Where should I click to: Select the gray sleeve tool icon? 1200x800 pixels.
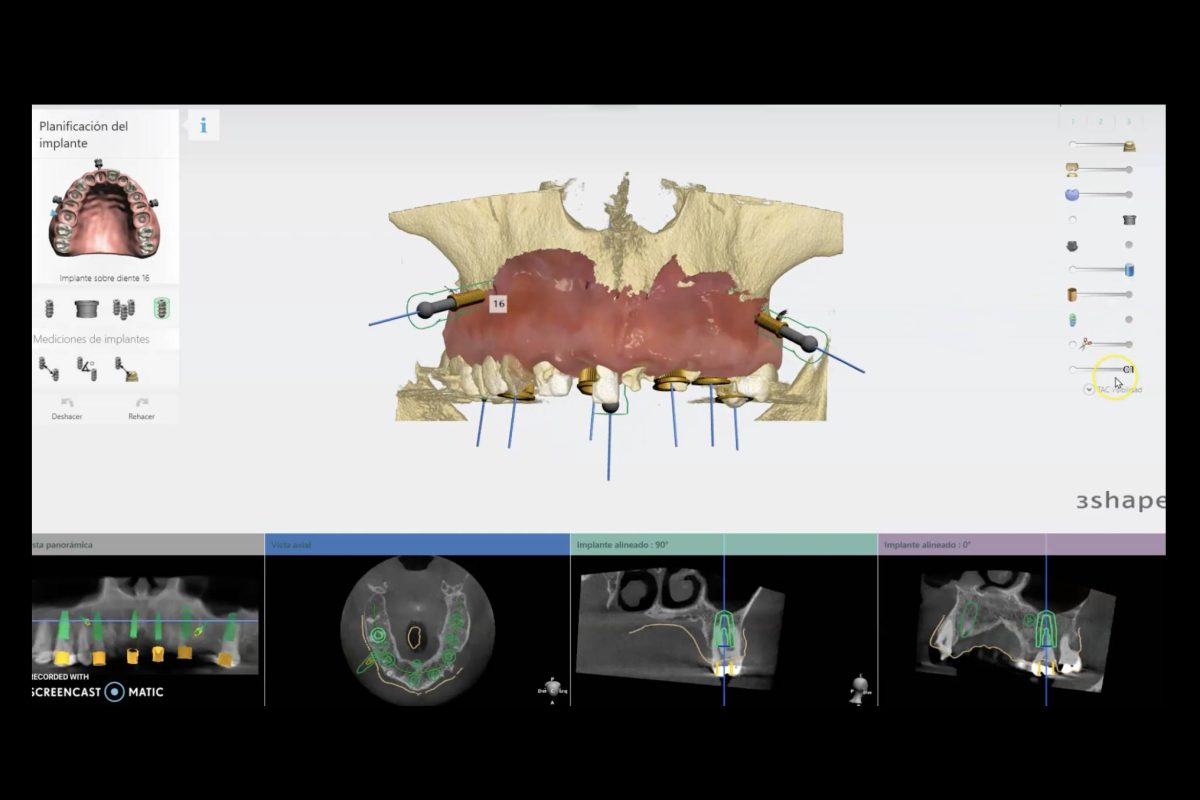(x=86, y=309)
